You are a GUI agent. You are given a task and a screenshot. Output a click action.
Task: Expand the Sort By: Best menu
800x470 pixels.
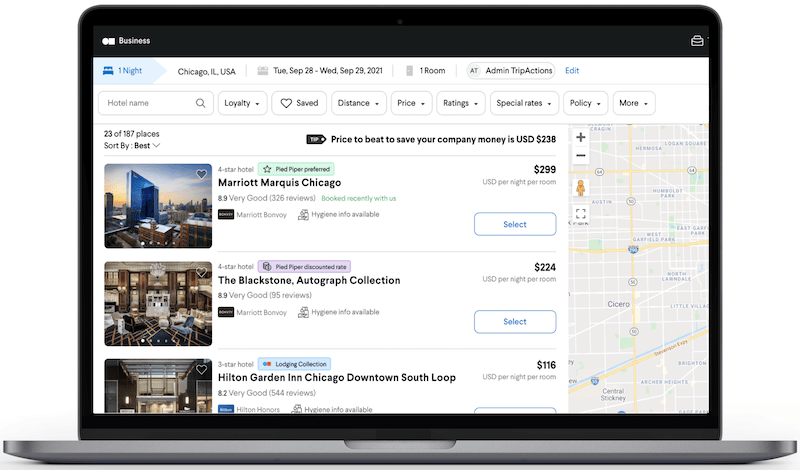(132, 146)
